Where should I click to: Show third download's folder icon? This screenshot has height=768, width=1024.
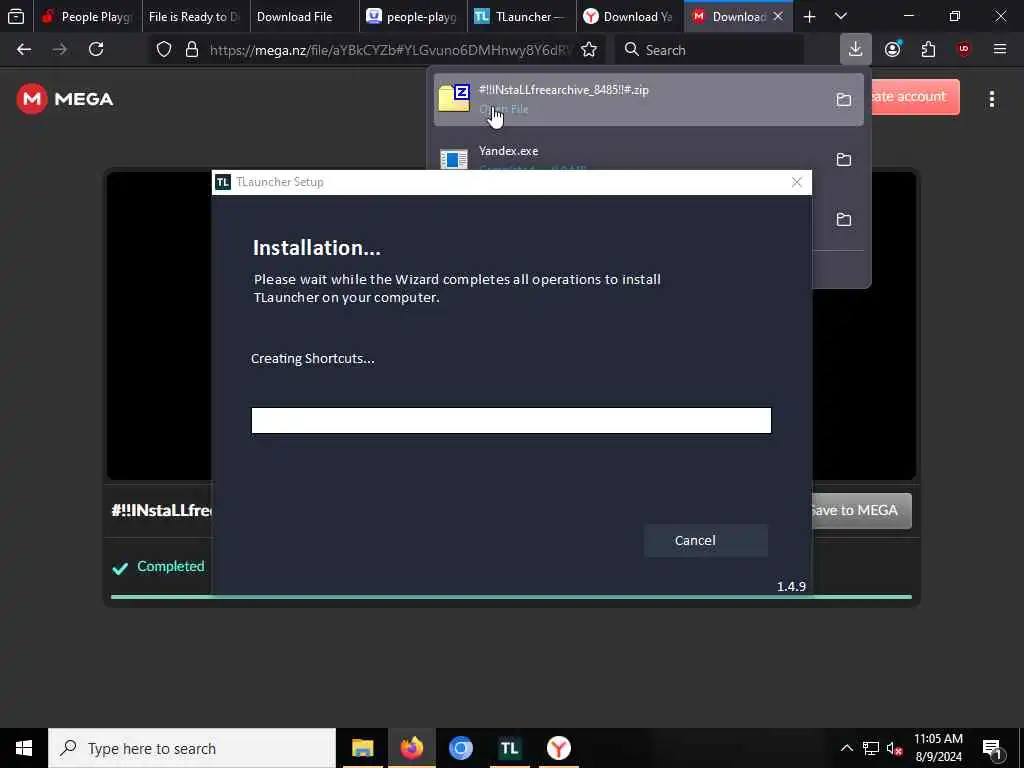click(x=844, y=219)
